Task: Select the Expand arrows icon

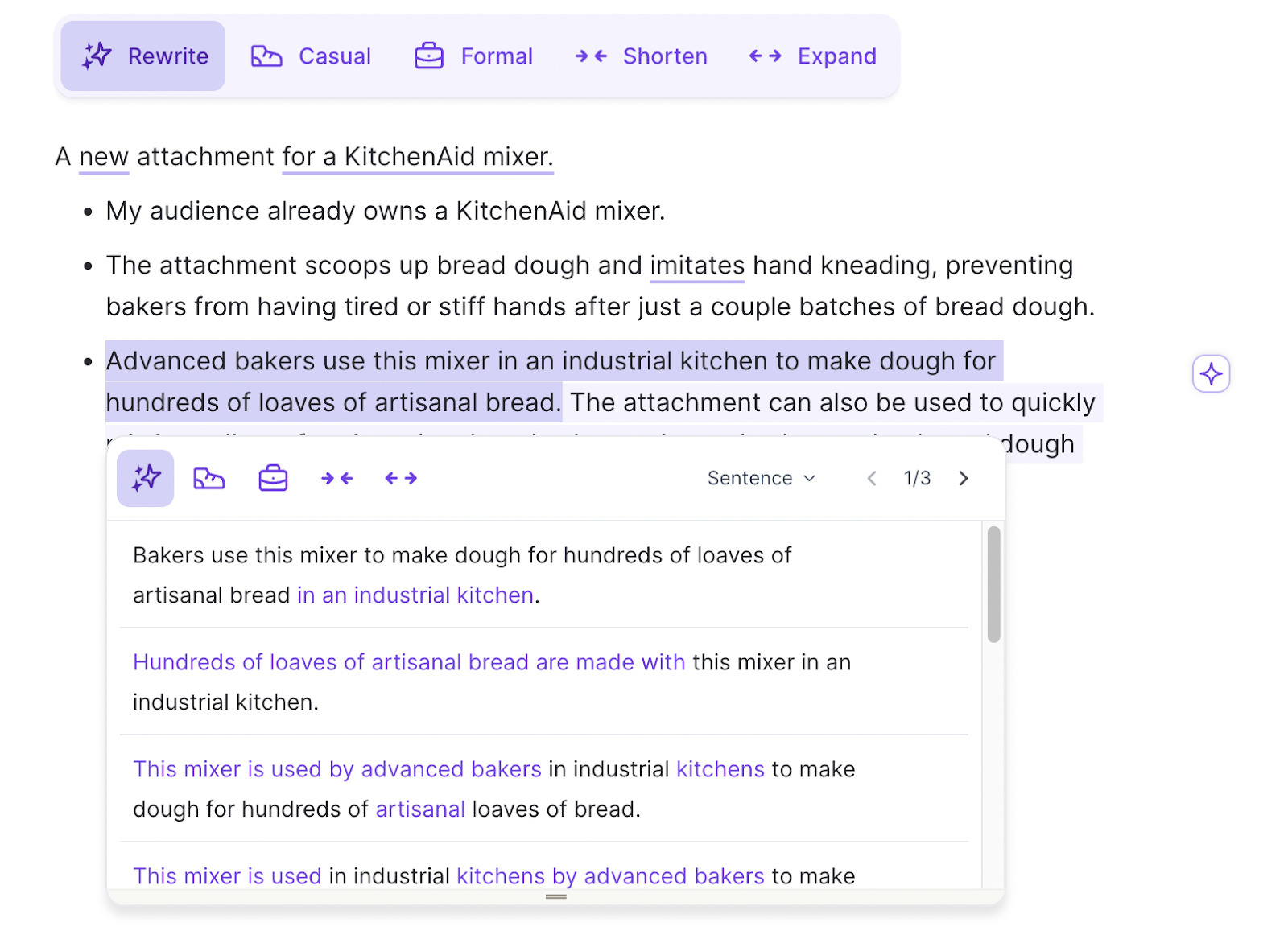Action: pos(765,56)
